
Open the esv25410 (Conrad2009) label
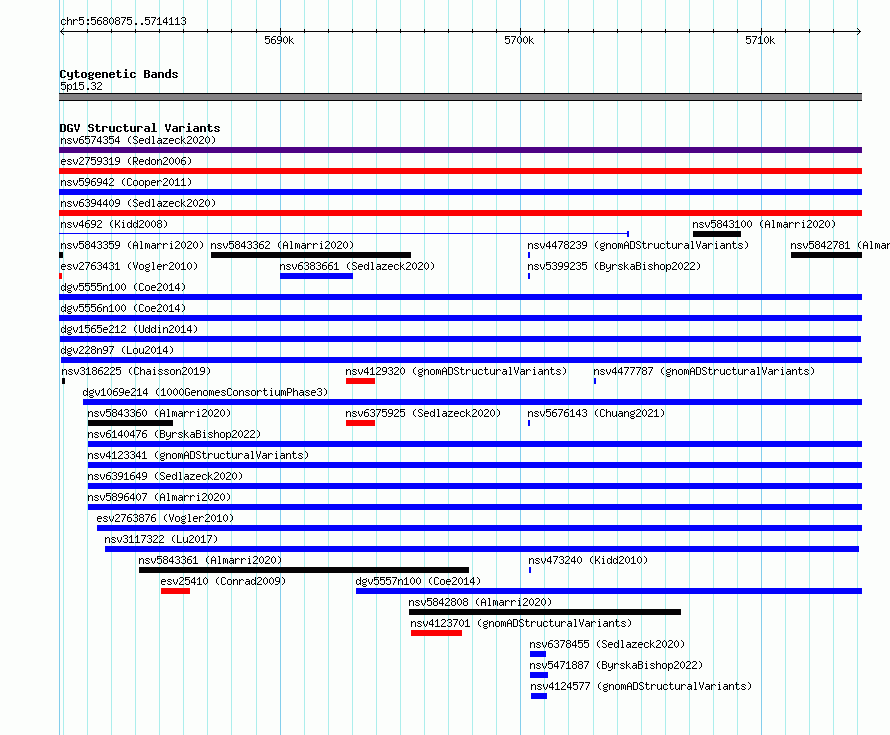(223, 581)
